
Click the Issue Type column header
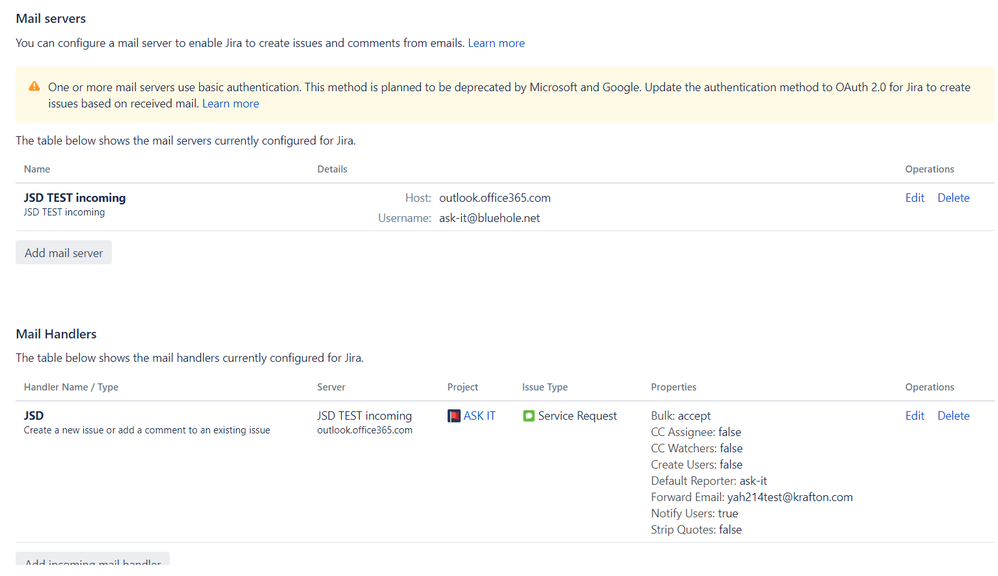click(545, 387)
